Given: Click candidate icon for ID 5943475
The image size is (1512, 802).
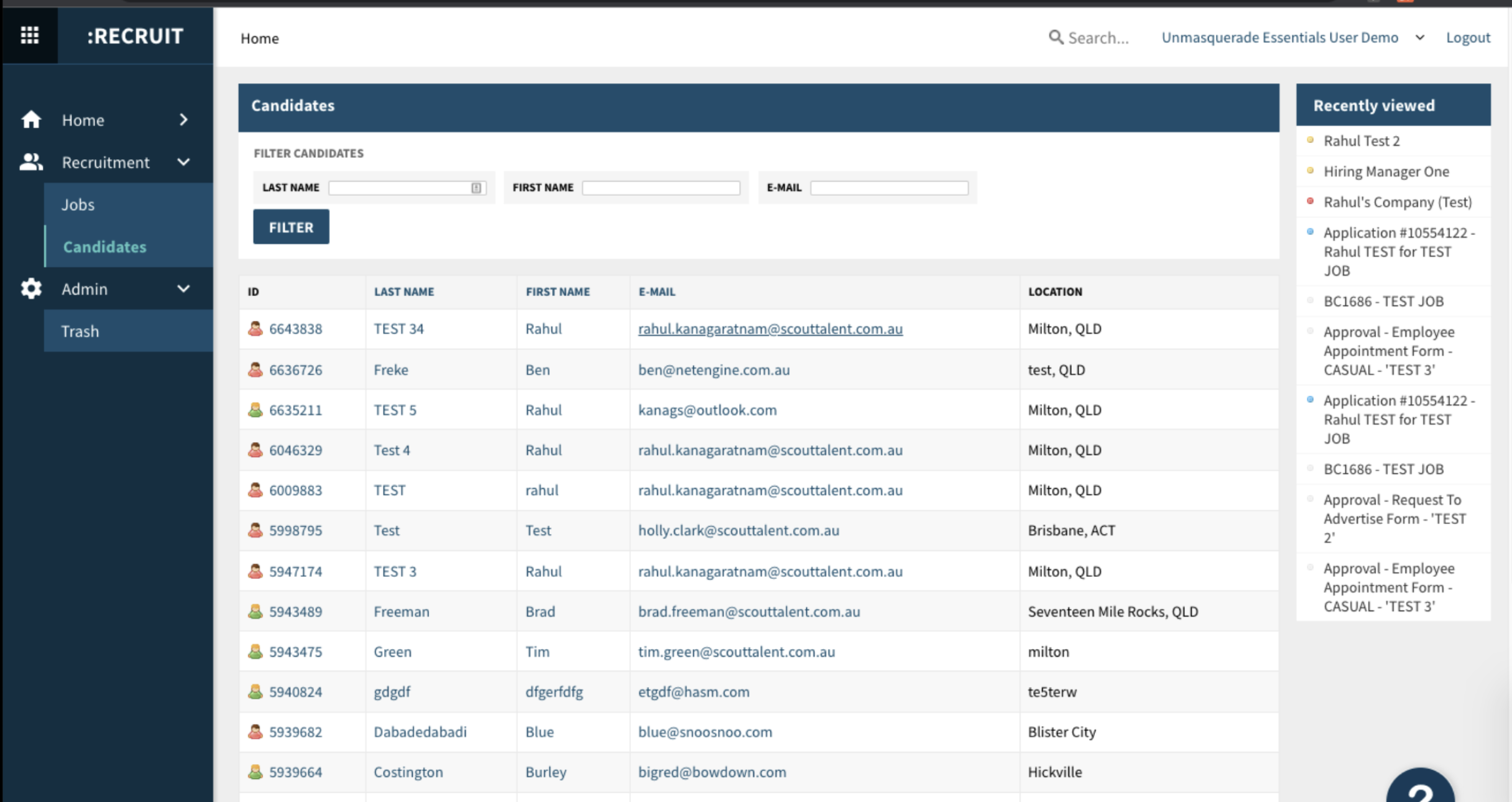Looking at the screenshot, I should (x=256, y=652).
